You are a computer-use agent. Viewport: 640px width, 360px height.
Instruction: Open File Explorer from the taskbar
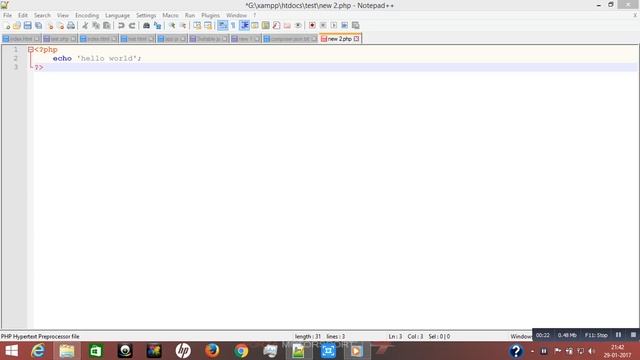67,351
